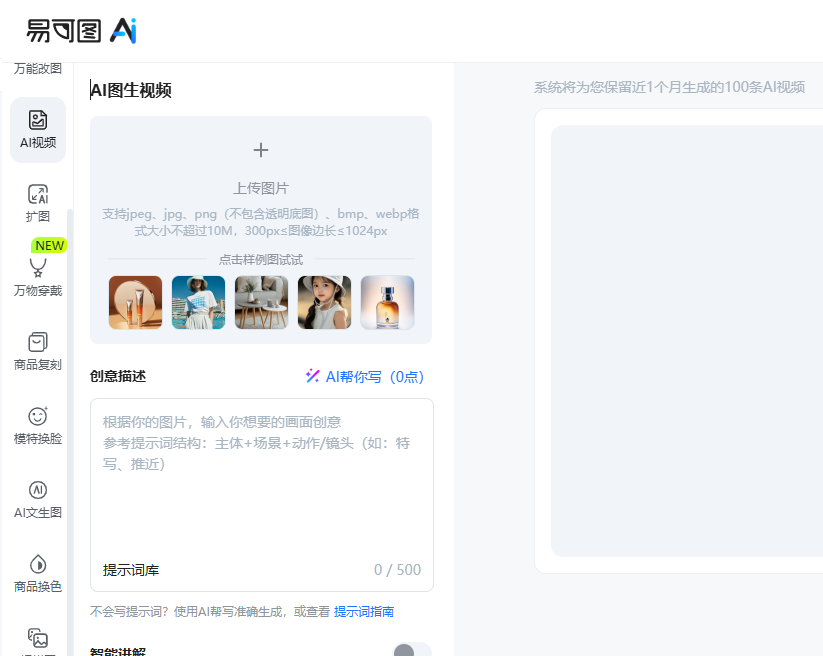This screenshot has height=656, width=823.
Task: Choose the woman in white t-shirt sample
Action: pos(198,302)
